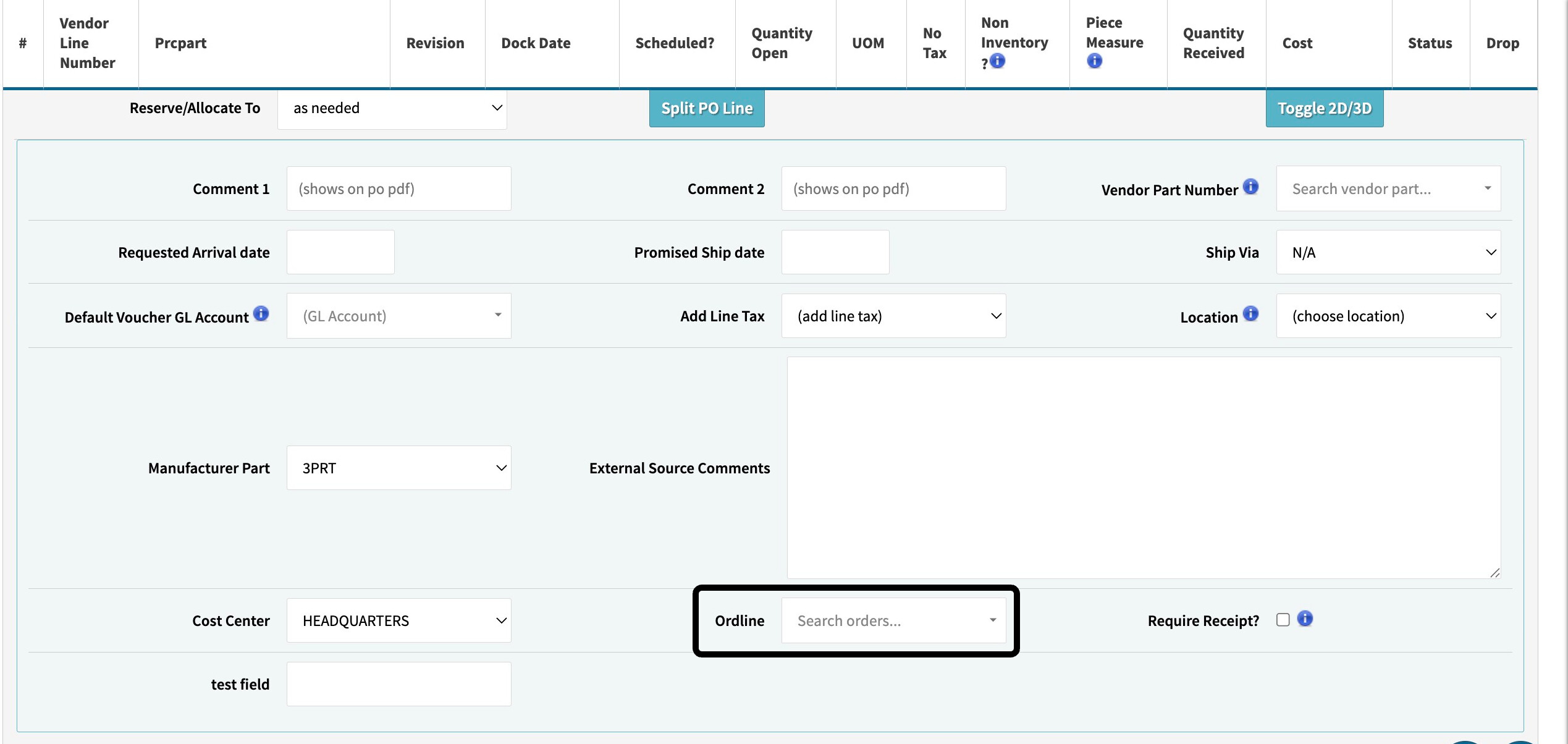Expand the Ship Via dropdown

pos(1388,252)
